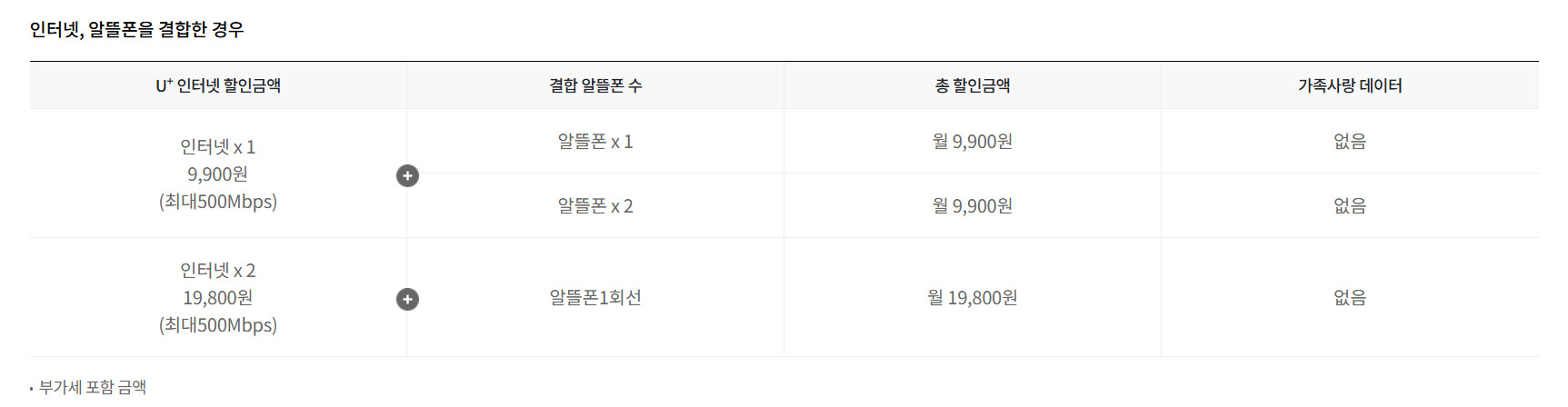Select the 가족사랑 데이터 column header

[x=1350, y=85]
